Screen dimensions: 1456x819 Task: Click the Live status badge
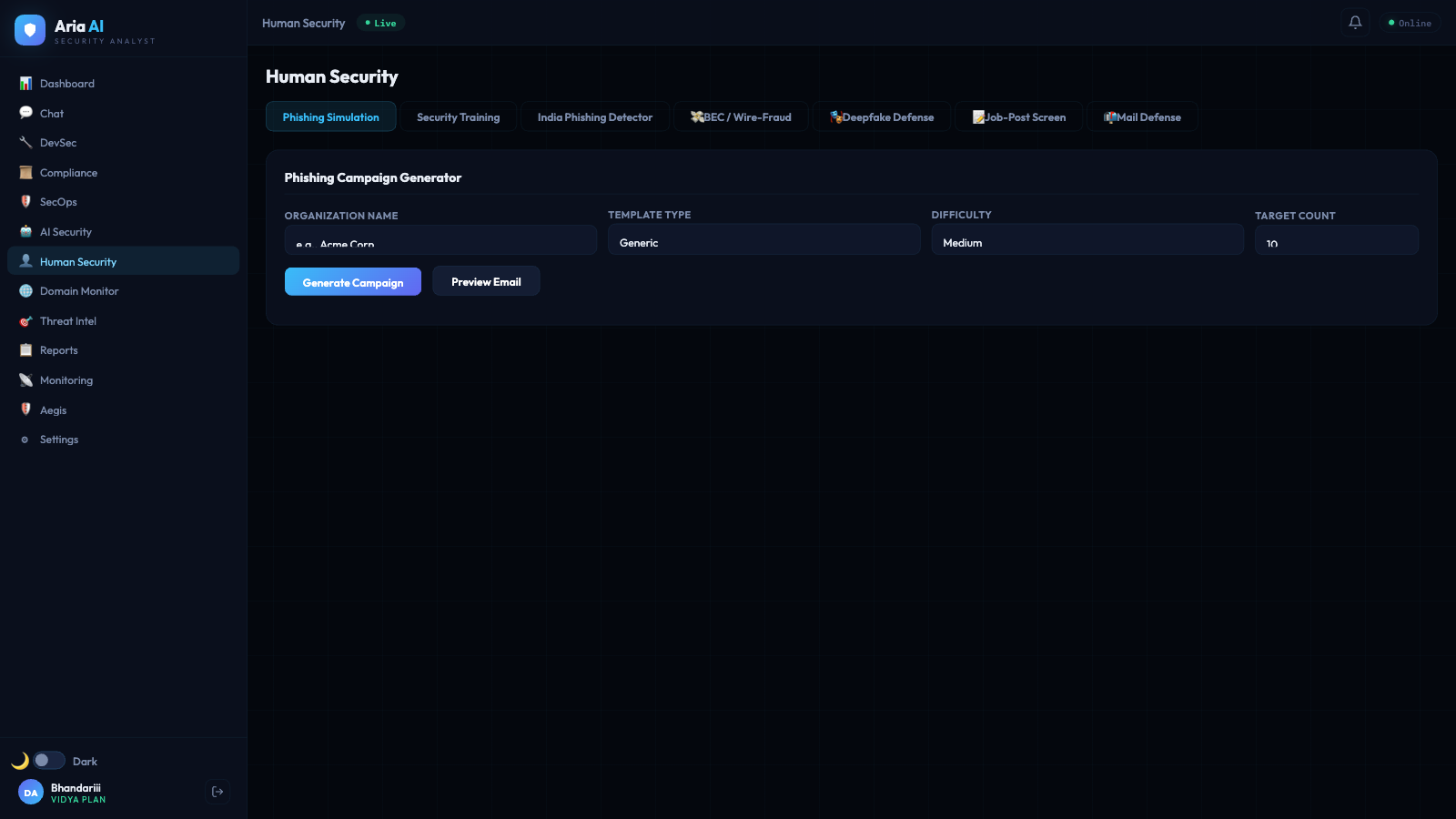coord(380,23)
